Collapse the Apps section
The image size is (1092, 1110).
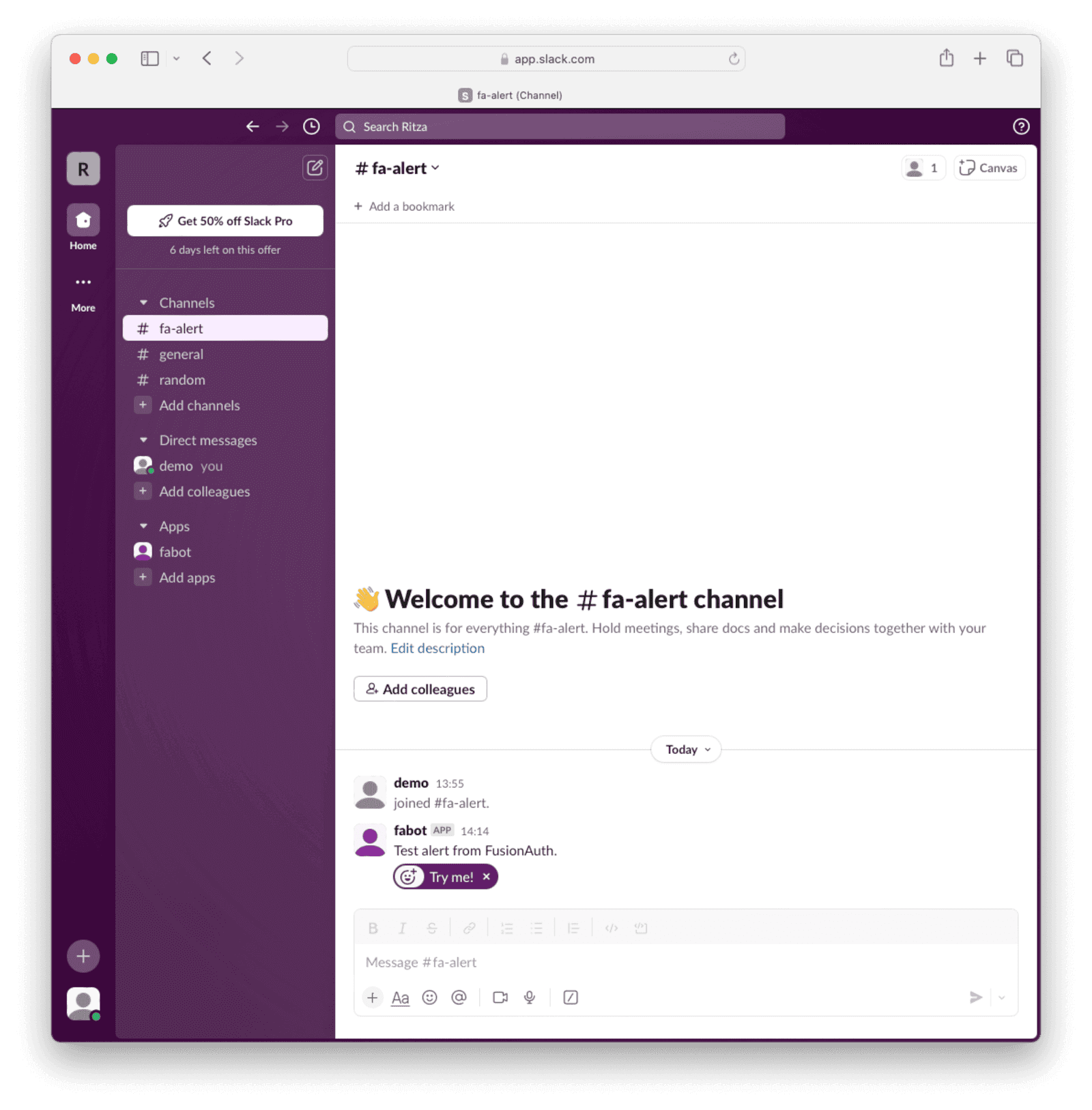143,526
